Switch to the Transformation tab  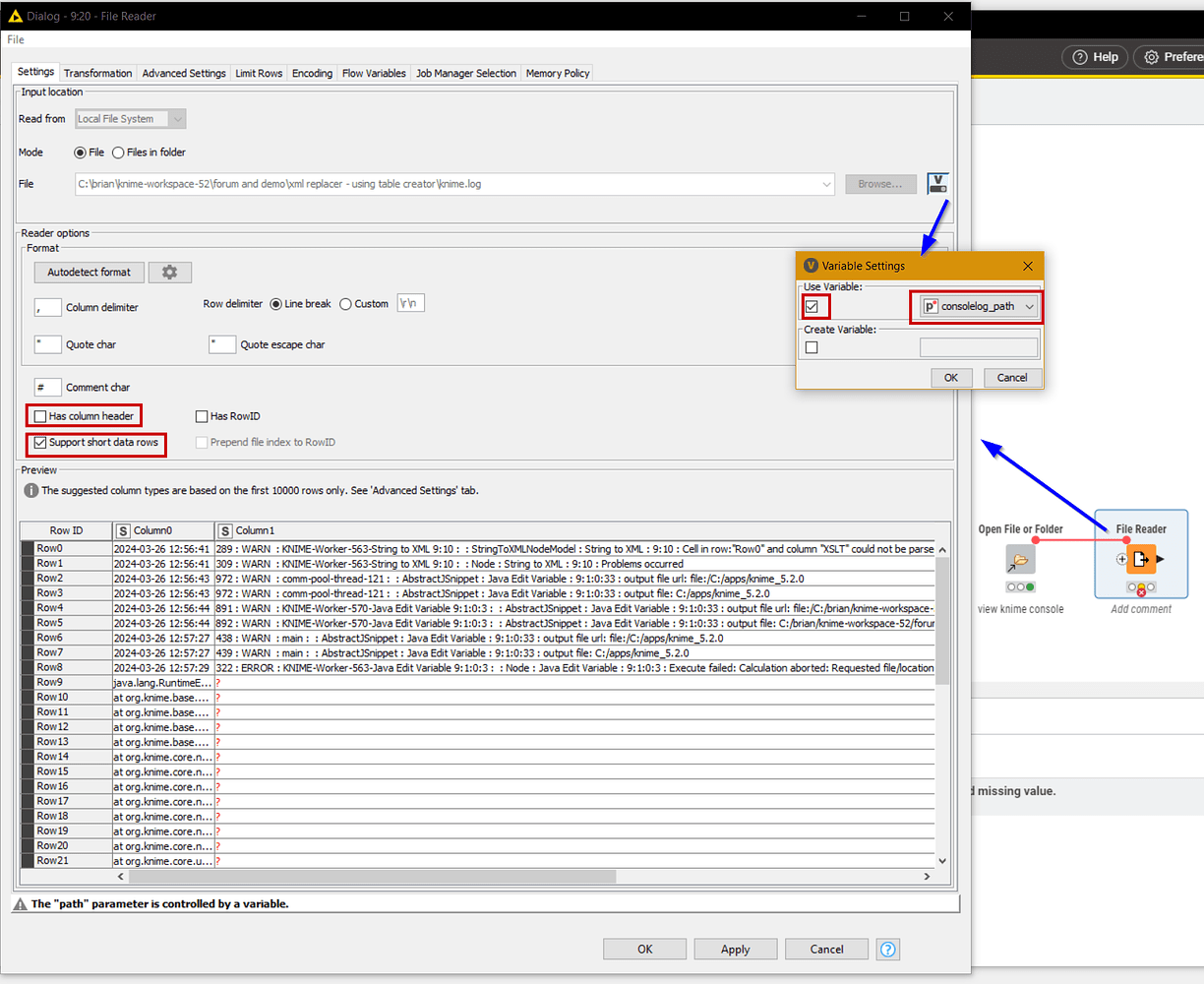(97, 74)
